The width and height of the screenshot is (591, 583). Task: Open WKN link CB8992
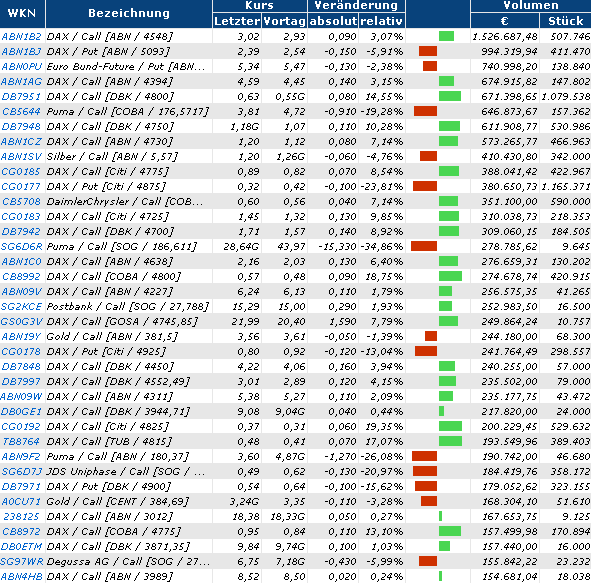coord(21,277)
